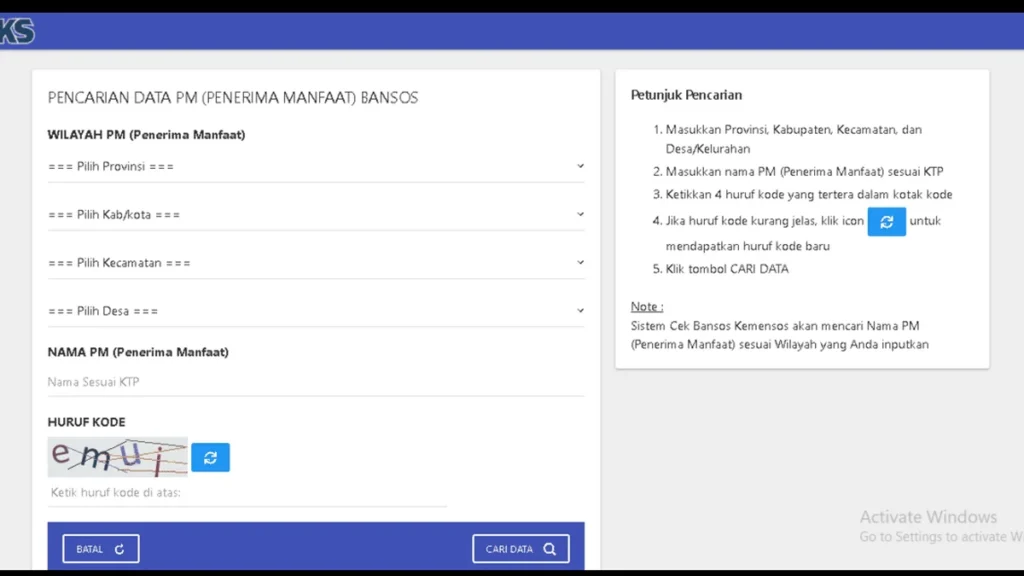Click the refresh icon in the instructions panel
1024x576 pixels.
(886, 222)
